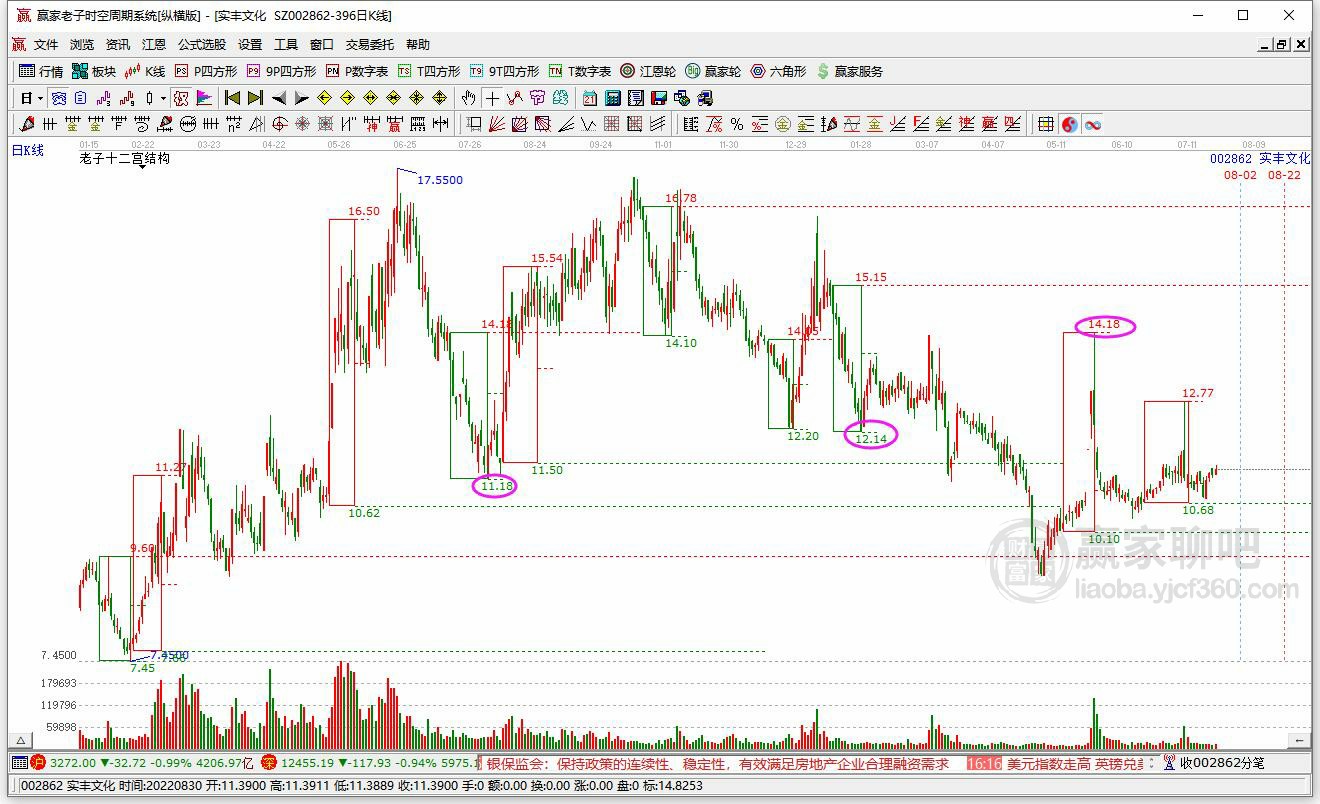Select the zigzag wave line tool
Viewport: 1320px width, 804px height.
pyautogui.click(x=588, y=124)
